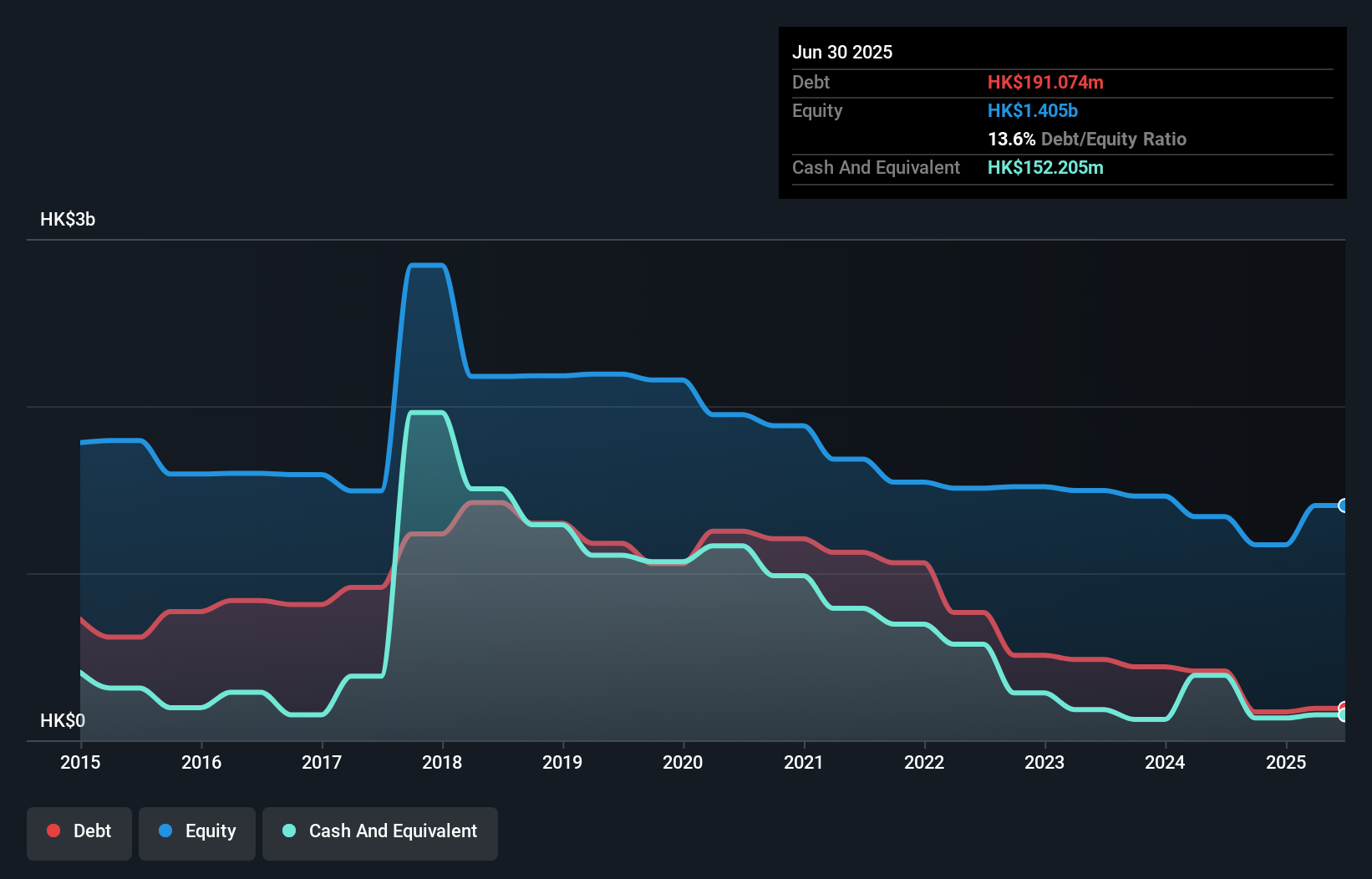Toggle the Cash And Equivalent series visibility
1372x879 pixels.
click(380, 832)
